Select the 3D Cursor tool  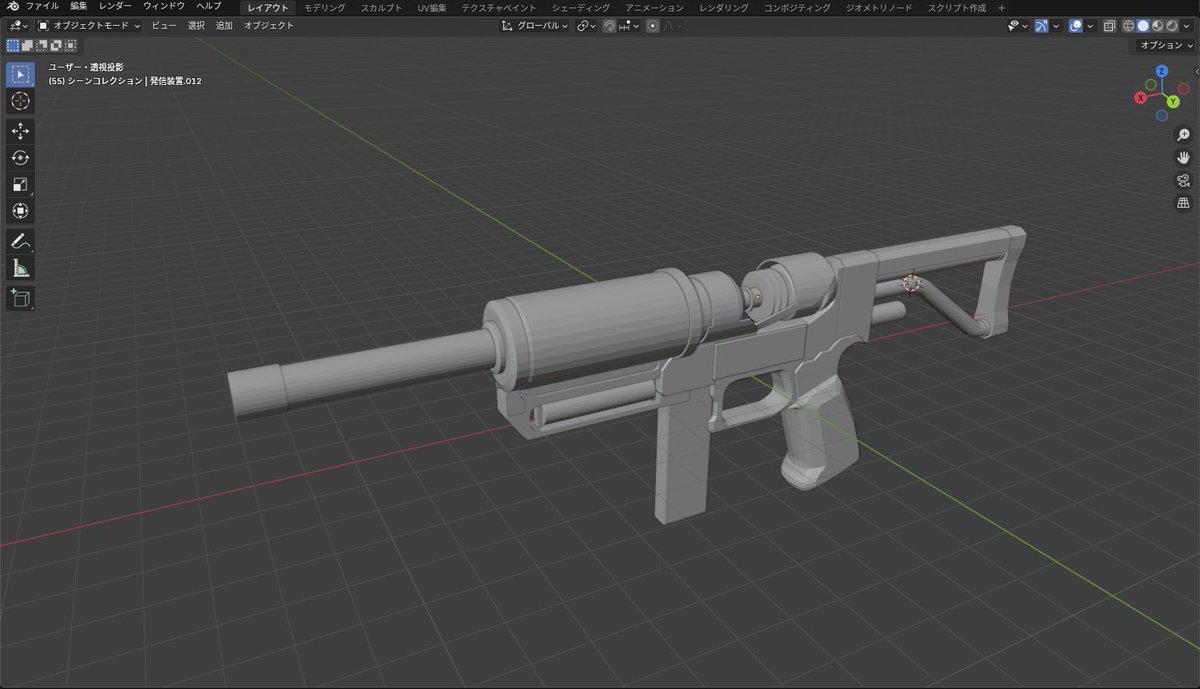[x=21, y=101]
